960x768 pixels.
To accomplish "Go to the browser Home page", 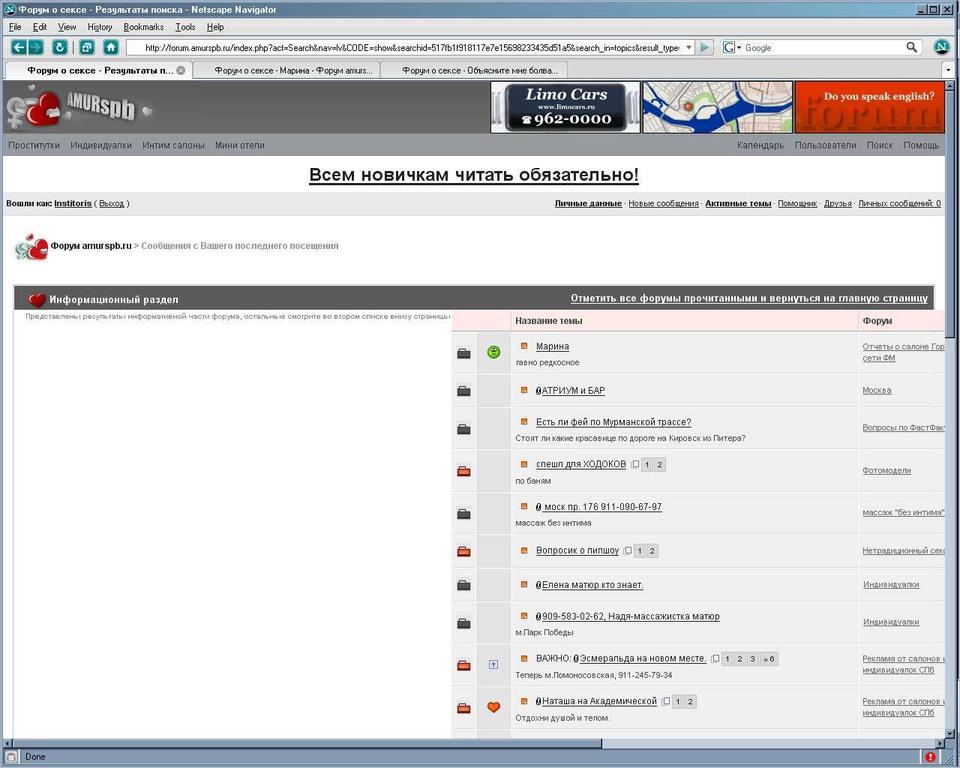I will point(110,47).
